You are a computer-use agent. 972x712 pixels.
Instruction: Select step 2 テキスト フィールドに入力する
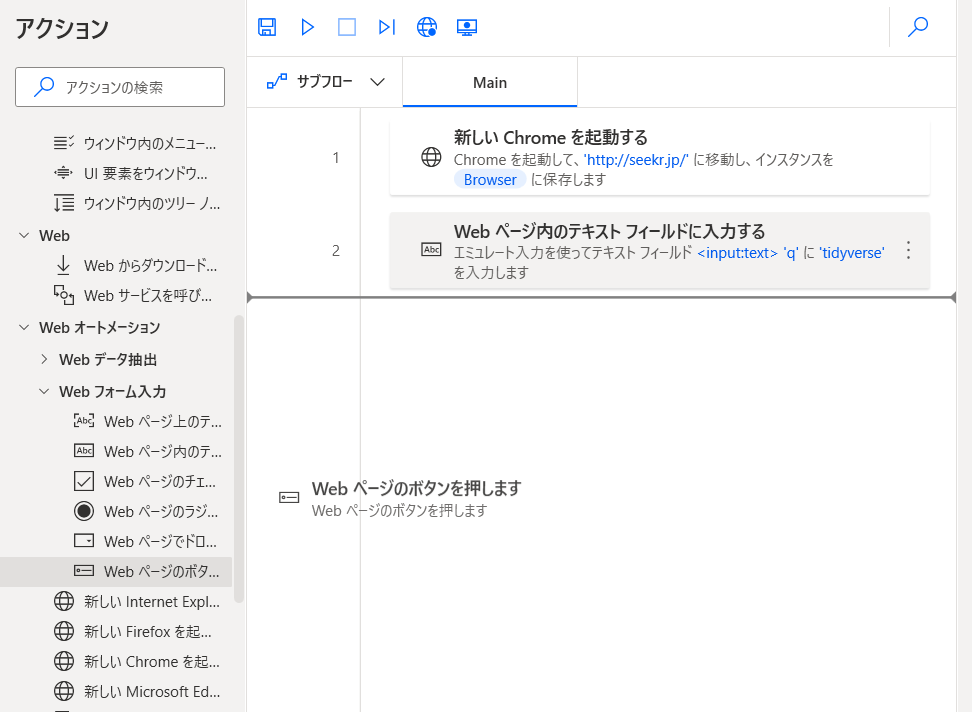click(x=660, y=250)
